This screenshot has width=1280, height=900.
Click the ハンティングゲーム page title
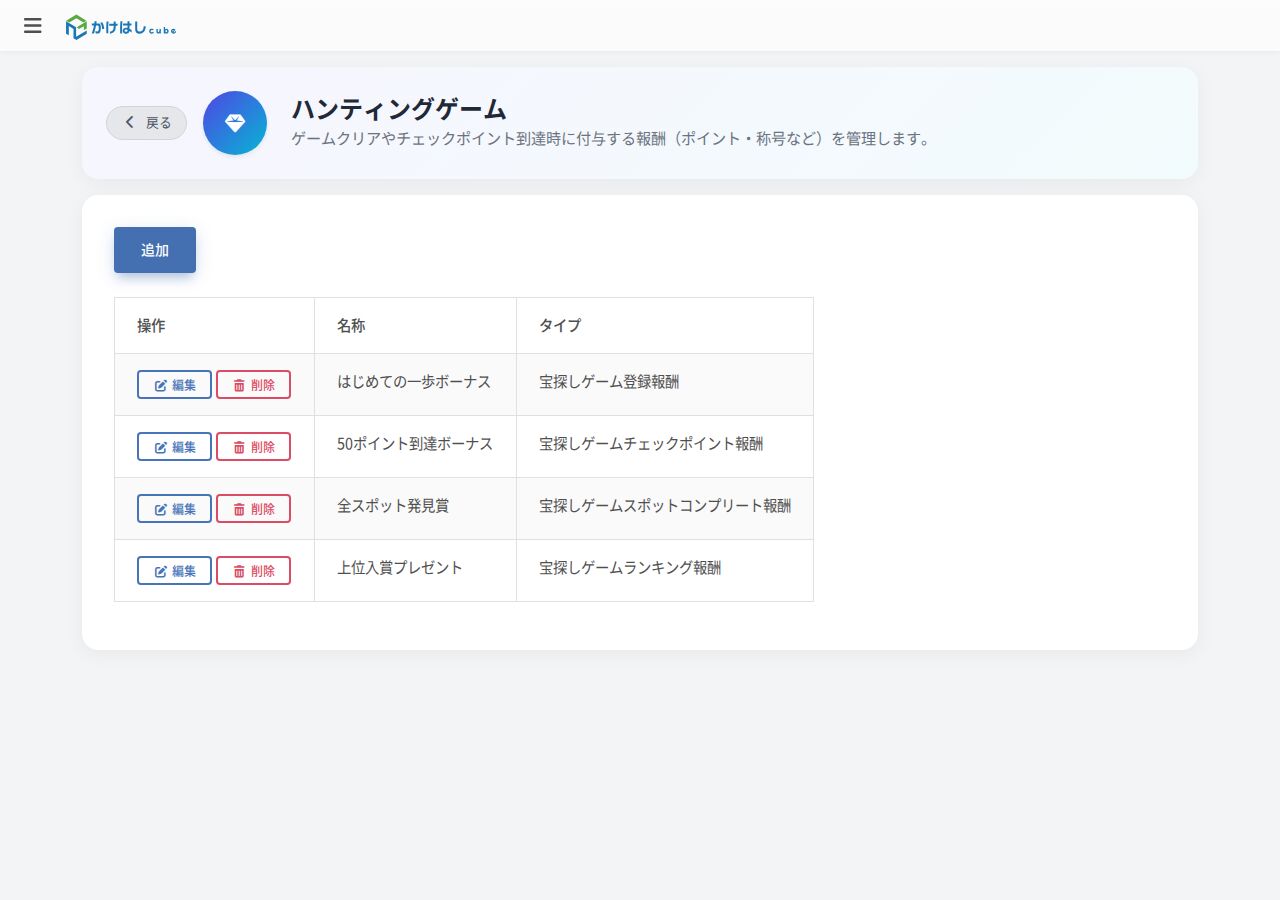point(399,109)
